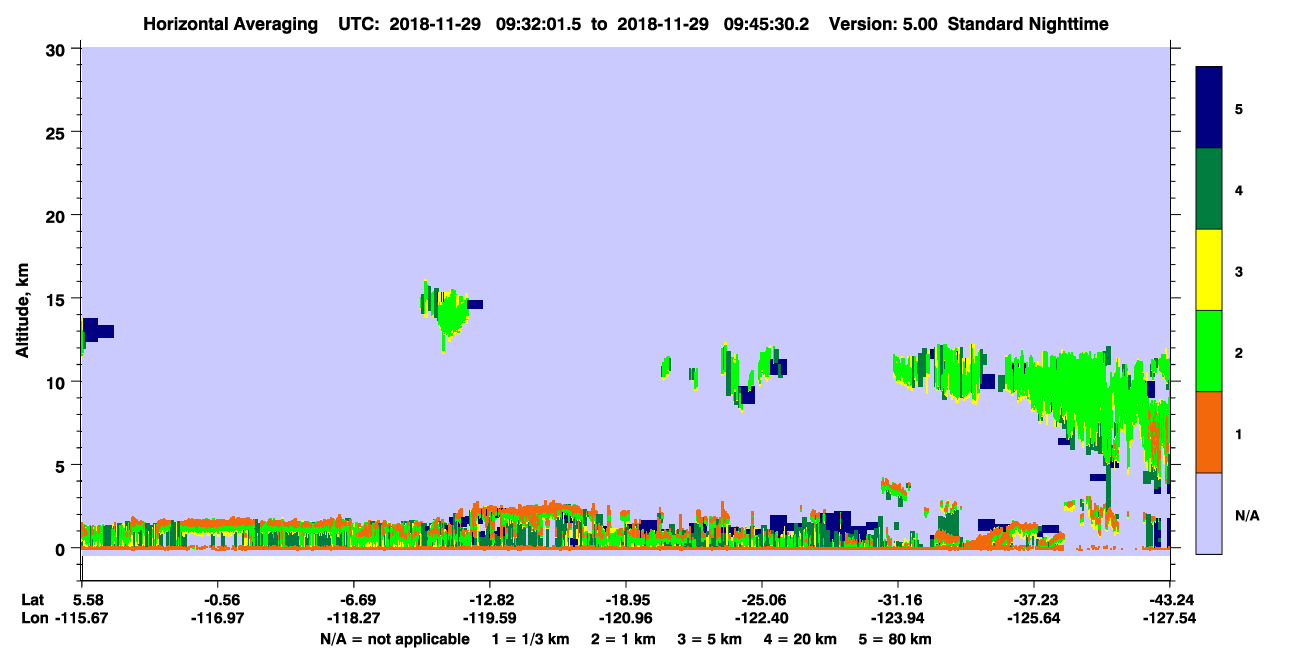
Task: Click the 'Standard Nighttime' label
Action: [x=1028, y=23]
